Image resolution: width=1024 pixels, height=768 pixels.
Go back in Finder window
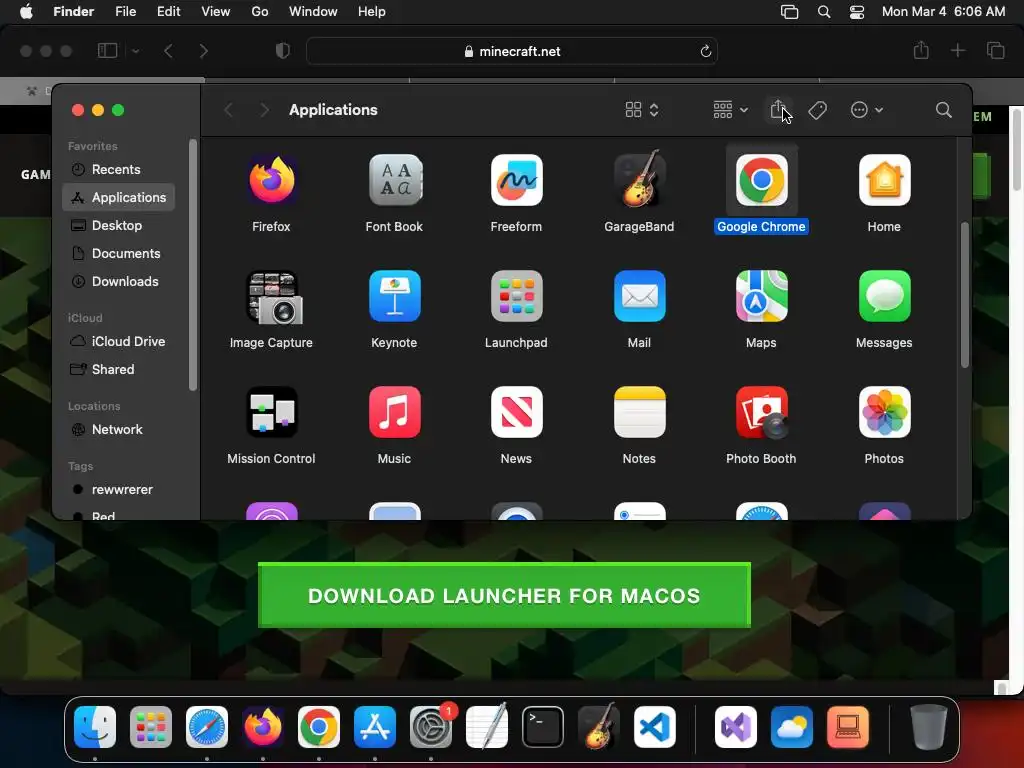click(x=229, y=110)
